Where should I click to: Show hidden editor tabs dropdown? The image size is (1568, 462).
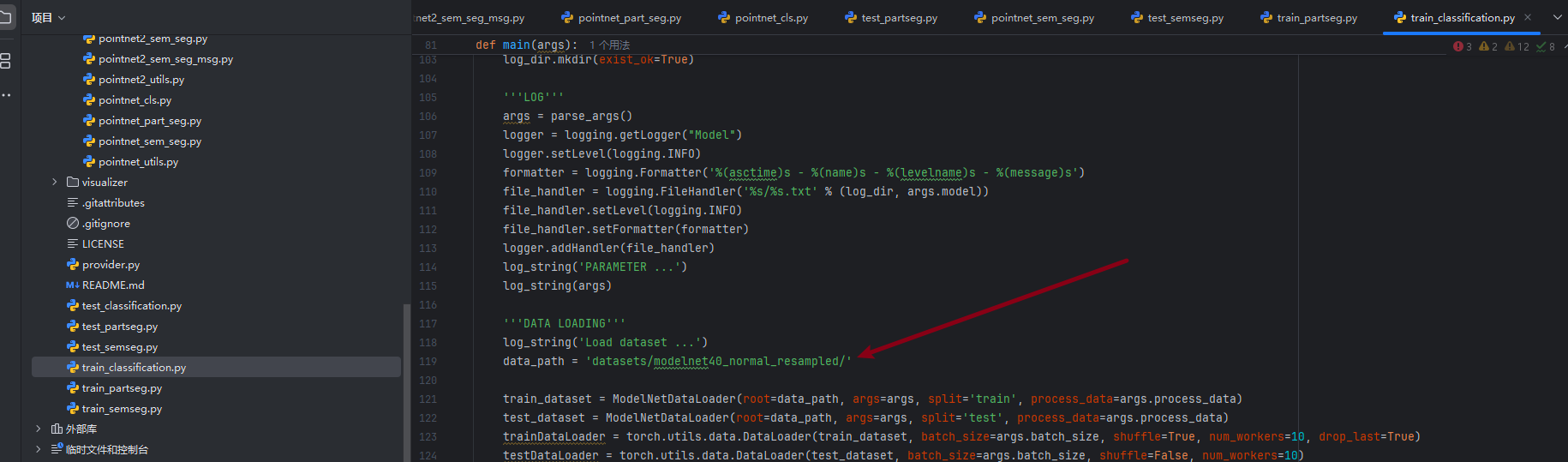[1558, 17]
